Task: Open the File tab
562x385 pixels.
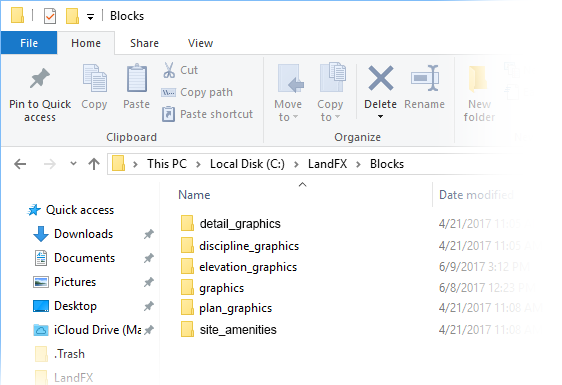Action: pos(29,43)
